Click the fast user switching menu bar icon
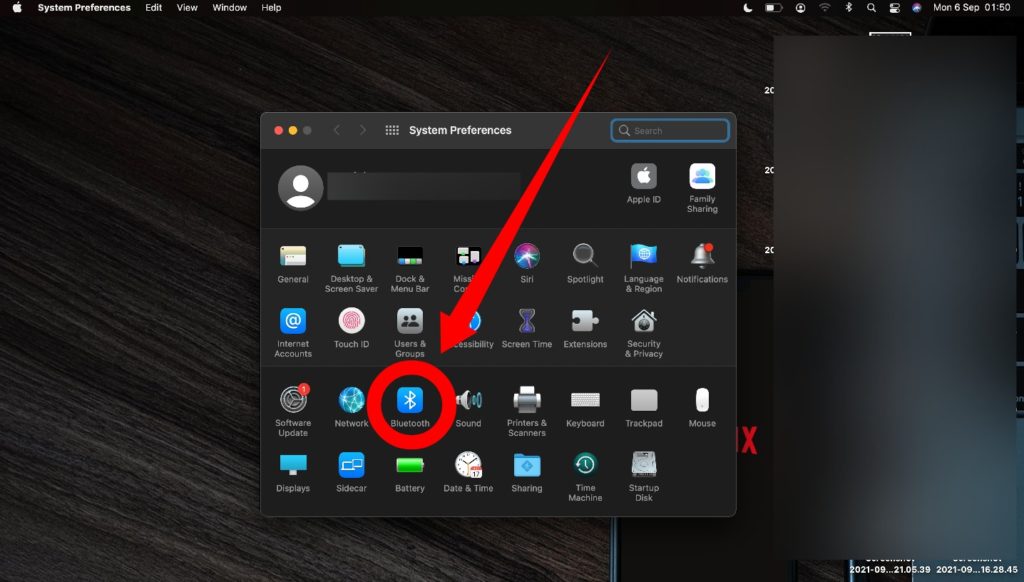1024x582 pixels. coord(800,8)
